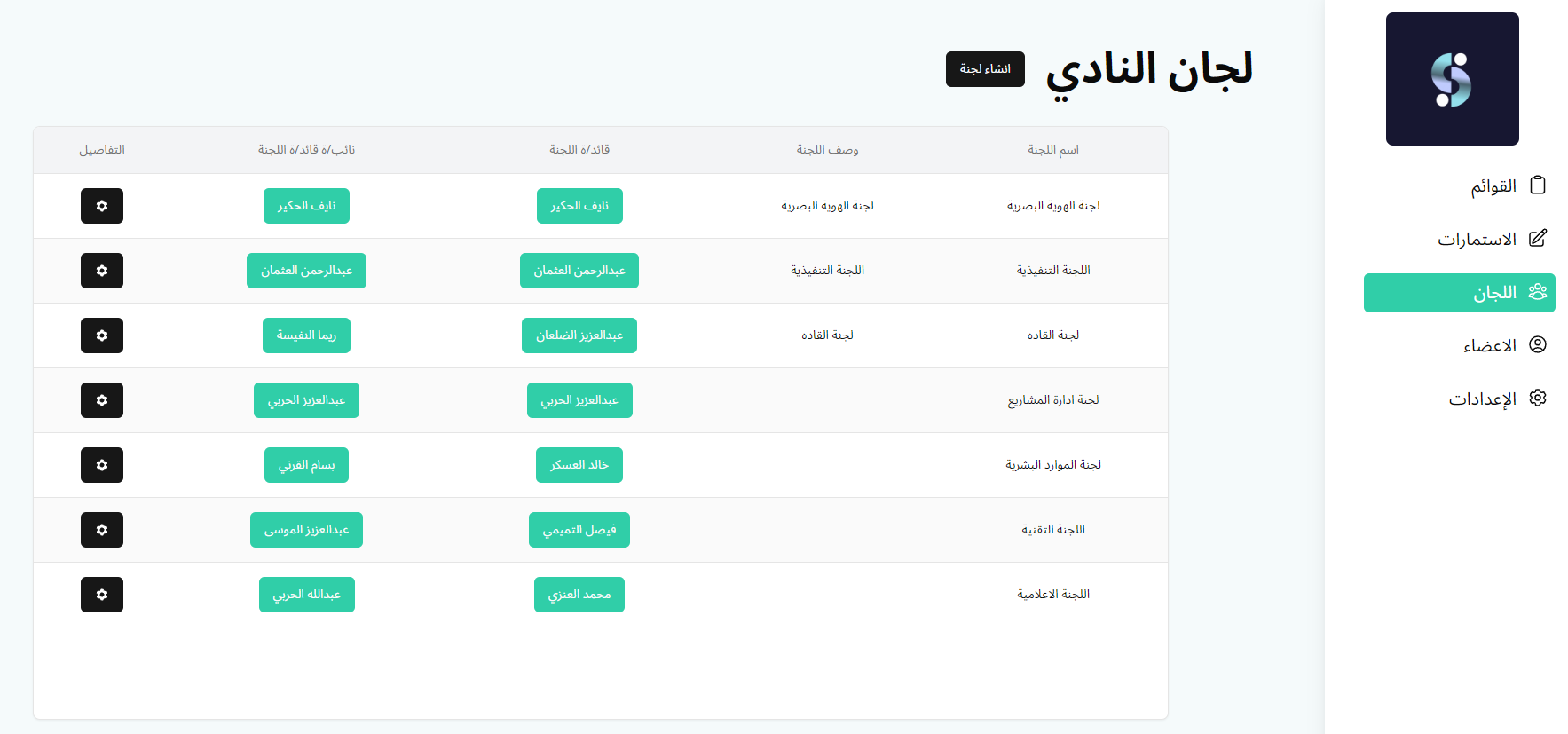Open details gear for لجنة القاده row
This screenshot has height=734, width=1568.
pyautogui.click(x=102, y=335)
